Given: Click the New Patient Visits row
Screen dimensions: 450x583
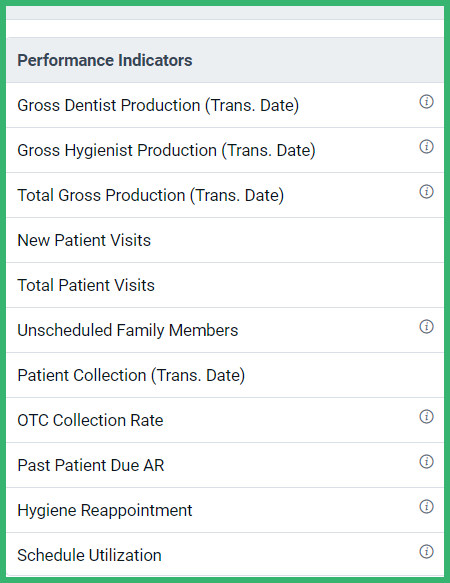Looking at the screenshot, I should click(225, 240).
